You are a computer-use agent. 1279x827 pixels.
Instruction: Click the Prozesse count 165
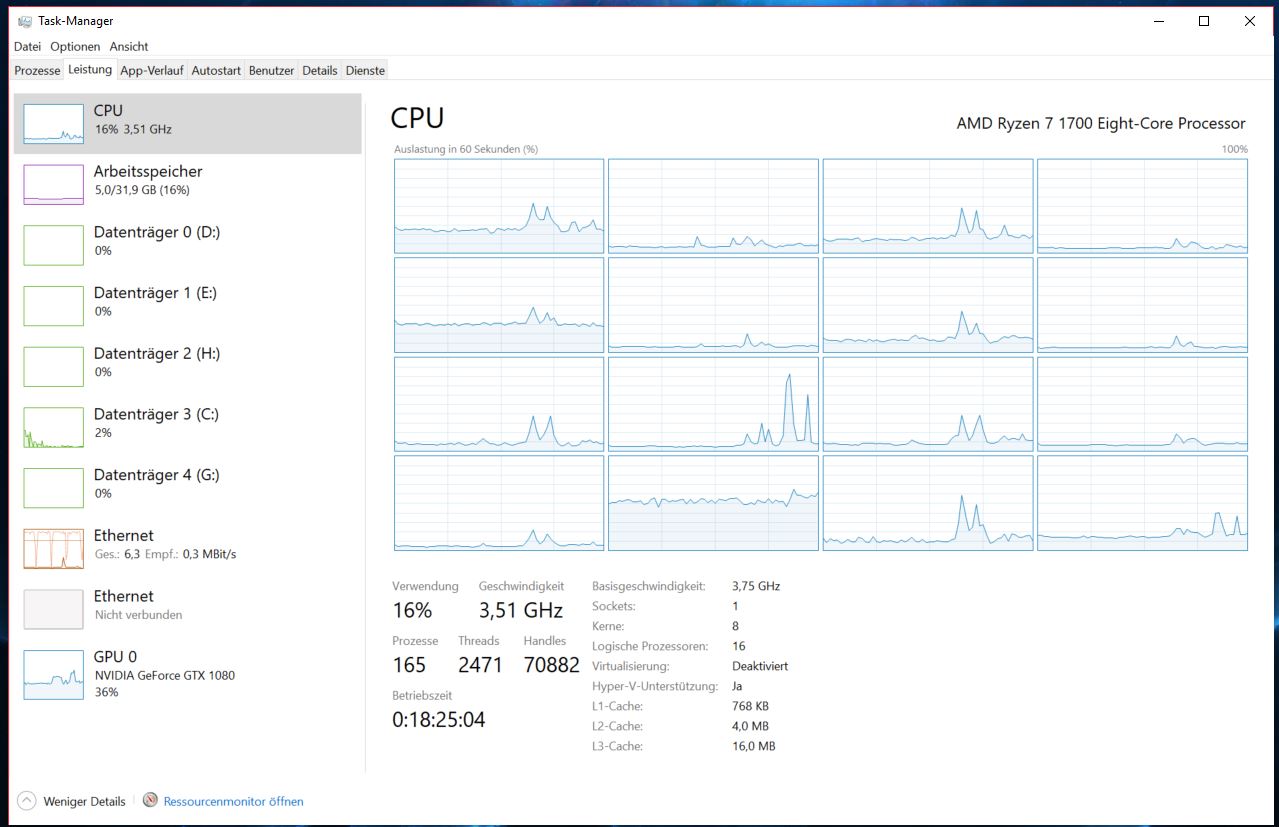(x=409, y=665)
